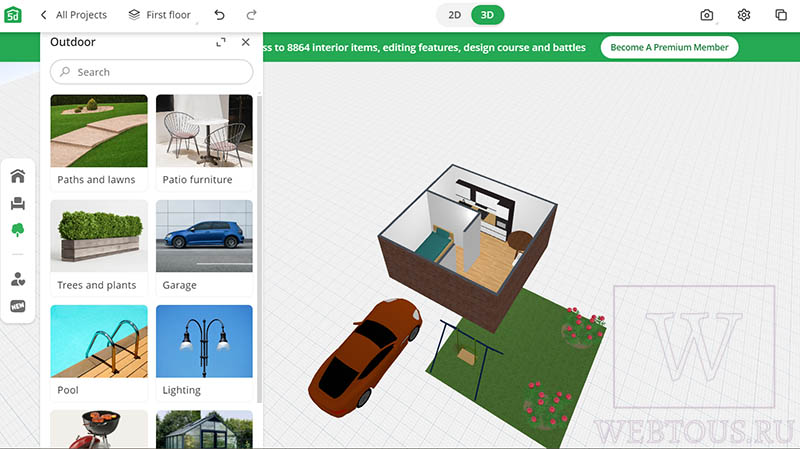Open the Garage category thumbnail
The width and height of the screenshot is (800, 449).
[204, 236]
